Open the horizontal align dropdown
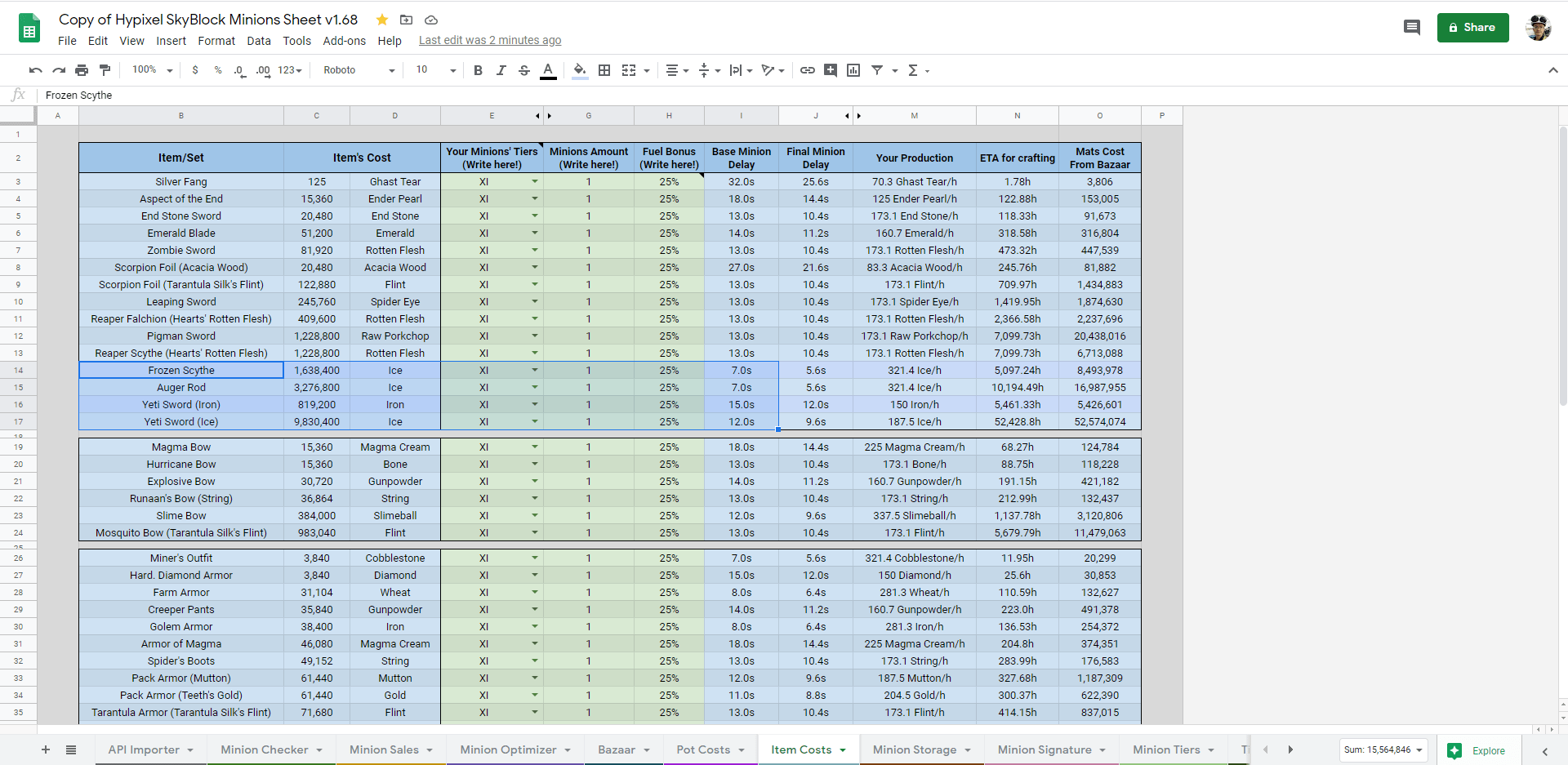Screen dimensions: 1568x765 click(x=677, y=70)
